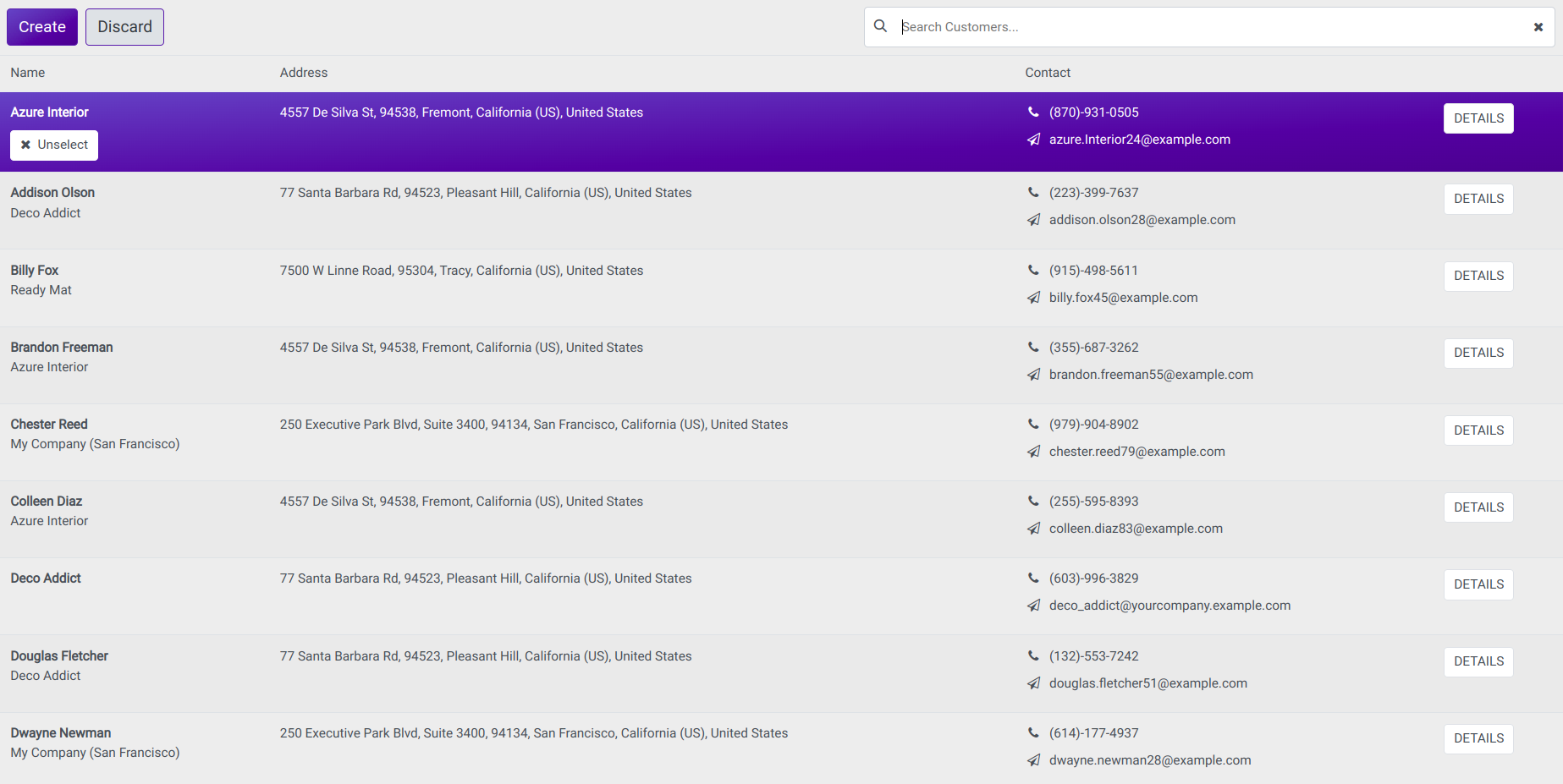This screenshot has height=784, width=1563.
Task: Clear the search with the X icon
Action: 1538,27
